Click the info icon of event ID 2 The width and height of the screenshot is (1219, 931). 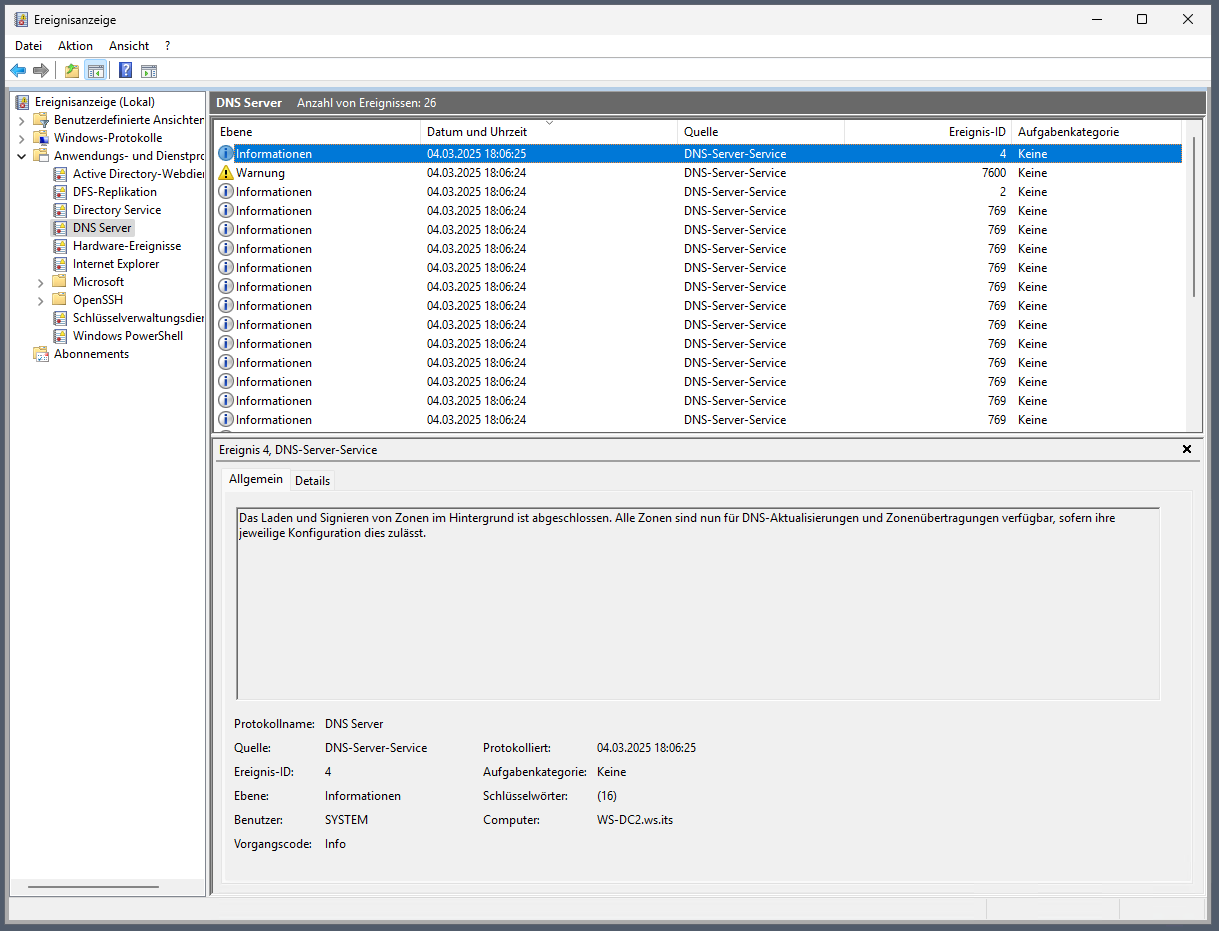(226, 192)
